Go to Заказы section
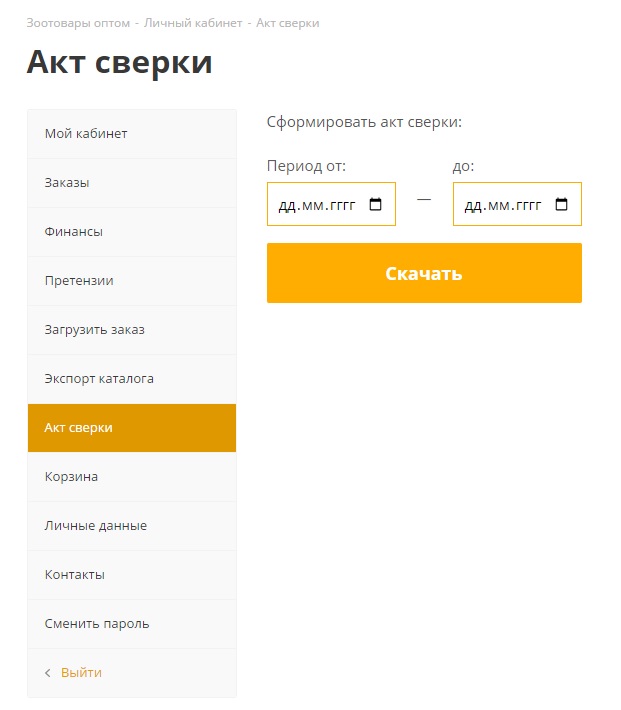Image resolution: width=621 pixels, height=710 pixels. (x=132, y=183)
